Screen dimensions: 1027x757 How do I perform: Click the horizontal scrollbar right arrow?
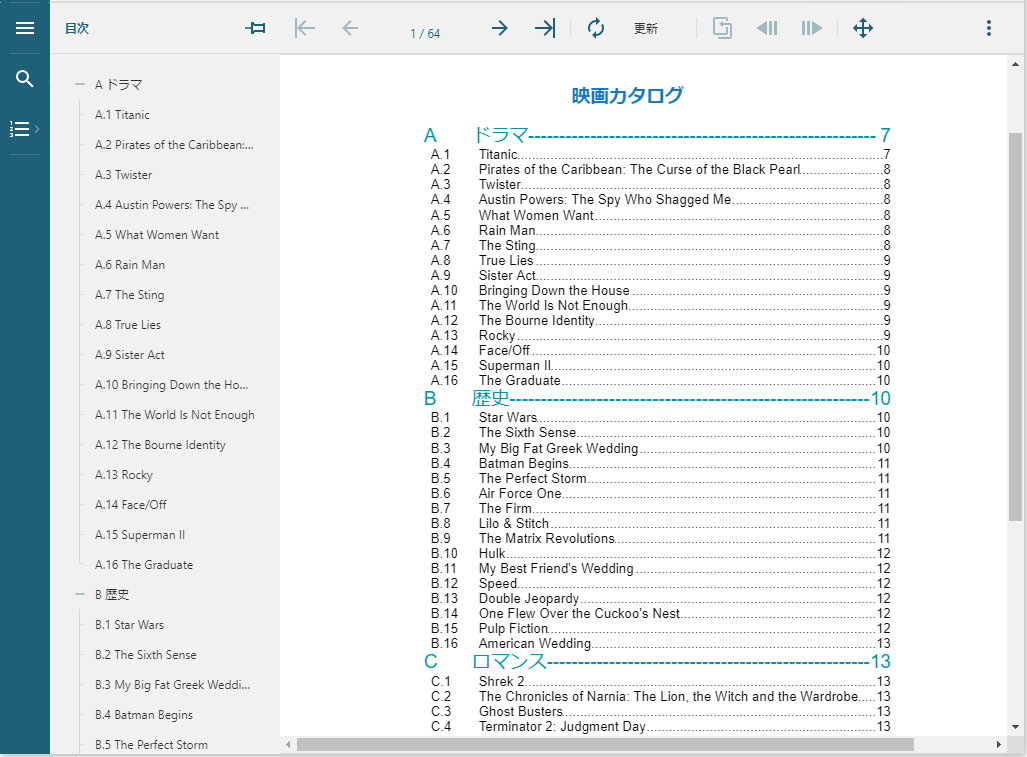tap(998, 745)
